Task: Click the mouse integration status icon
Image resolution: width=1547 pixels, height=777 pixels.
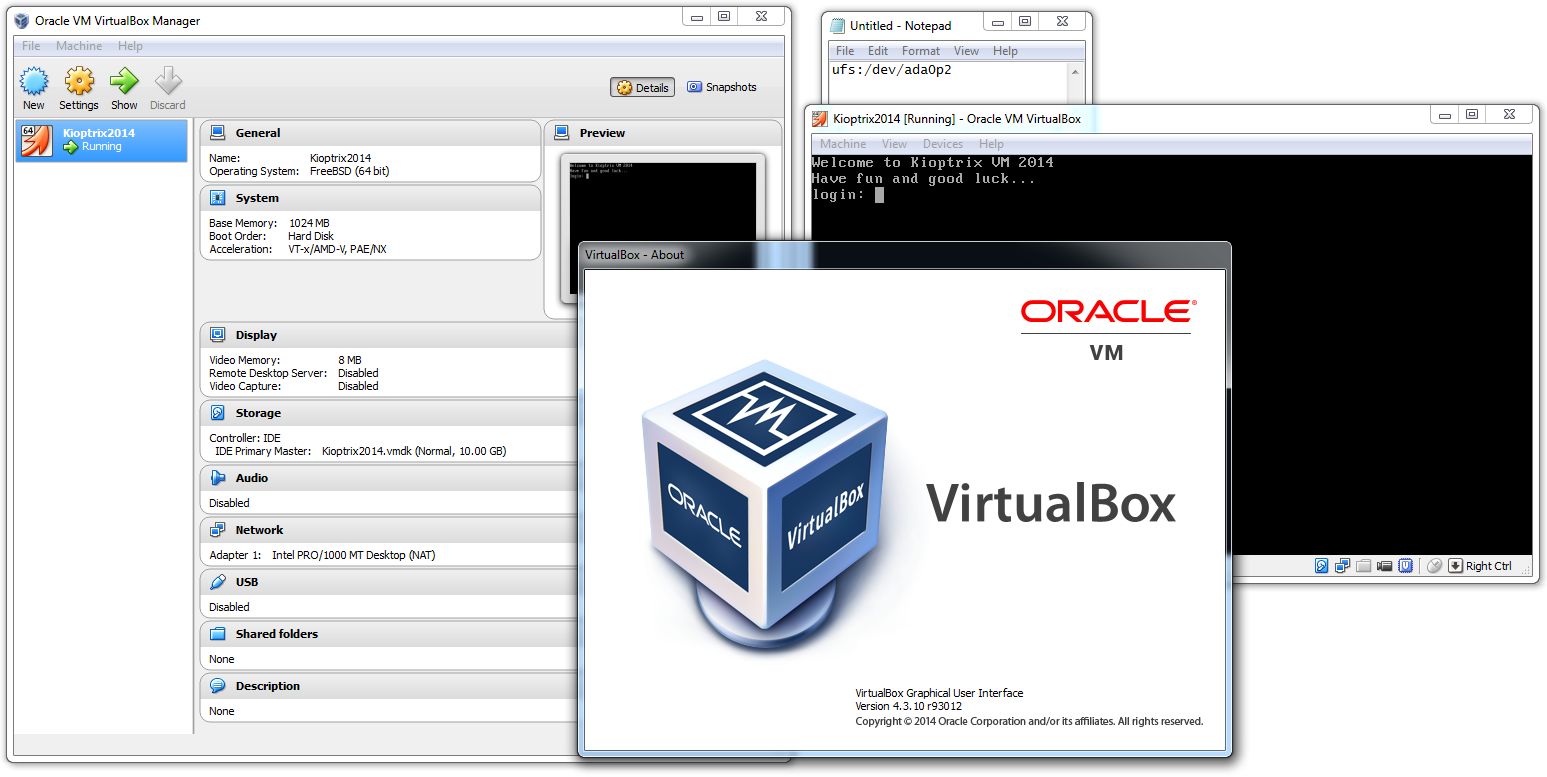Action: (x=1434, y=566)
